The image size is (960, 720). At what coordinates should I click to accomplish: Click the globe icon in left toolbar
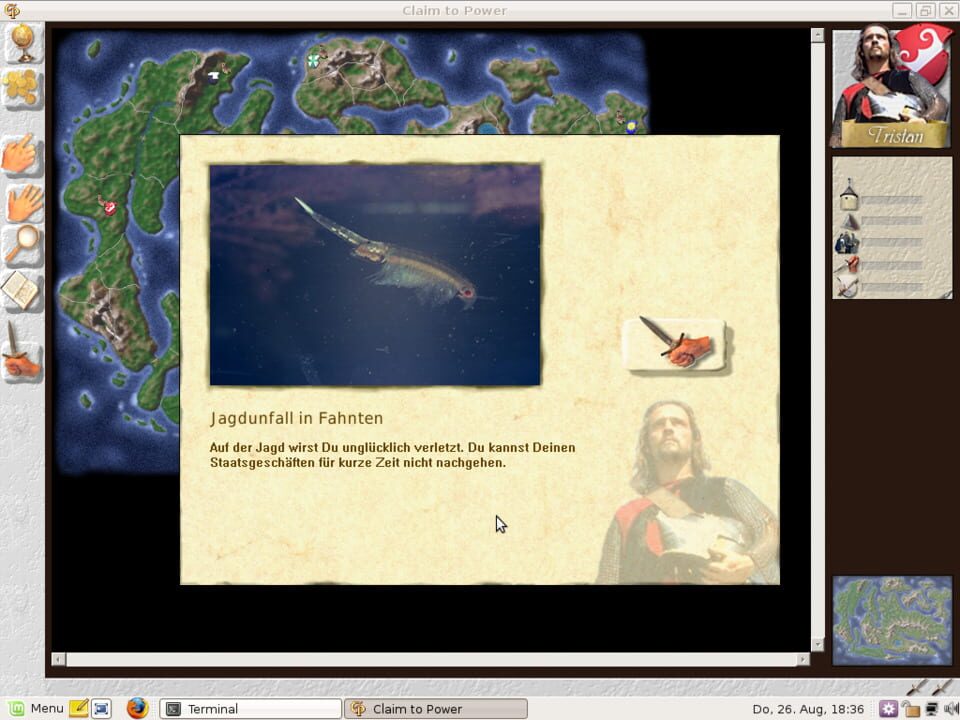click(22, 42)
